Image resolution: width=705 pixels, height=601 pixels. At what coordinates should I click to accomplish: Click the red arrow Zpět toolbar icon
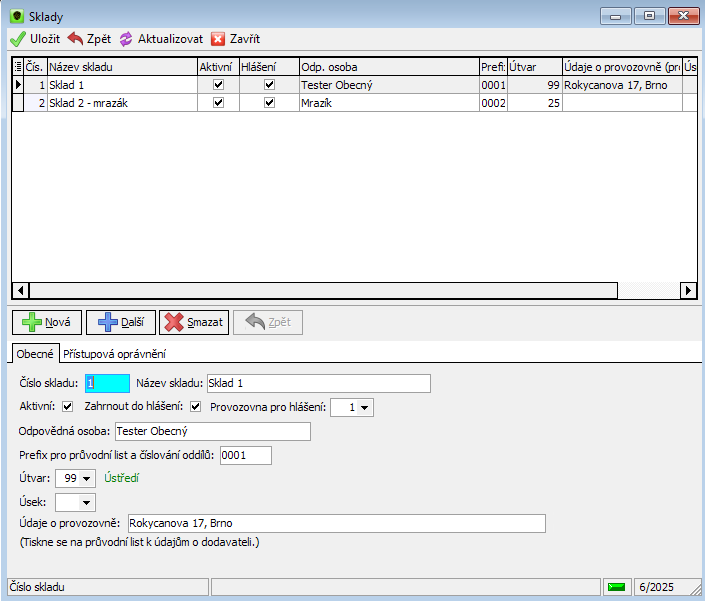click(75, 39)
